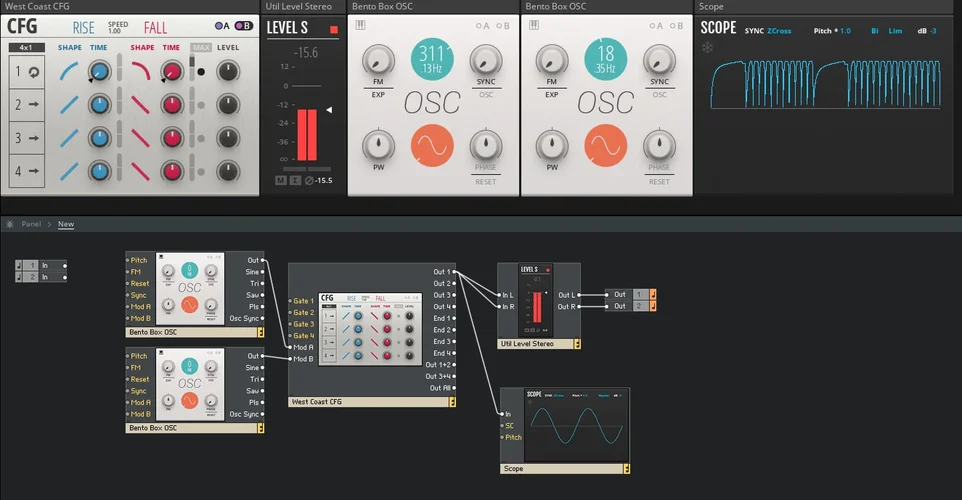Select the orange sine waveform on the 311 Hz OSC
Screen dimensions: 962x500
click(432, 146)
